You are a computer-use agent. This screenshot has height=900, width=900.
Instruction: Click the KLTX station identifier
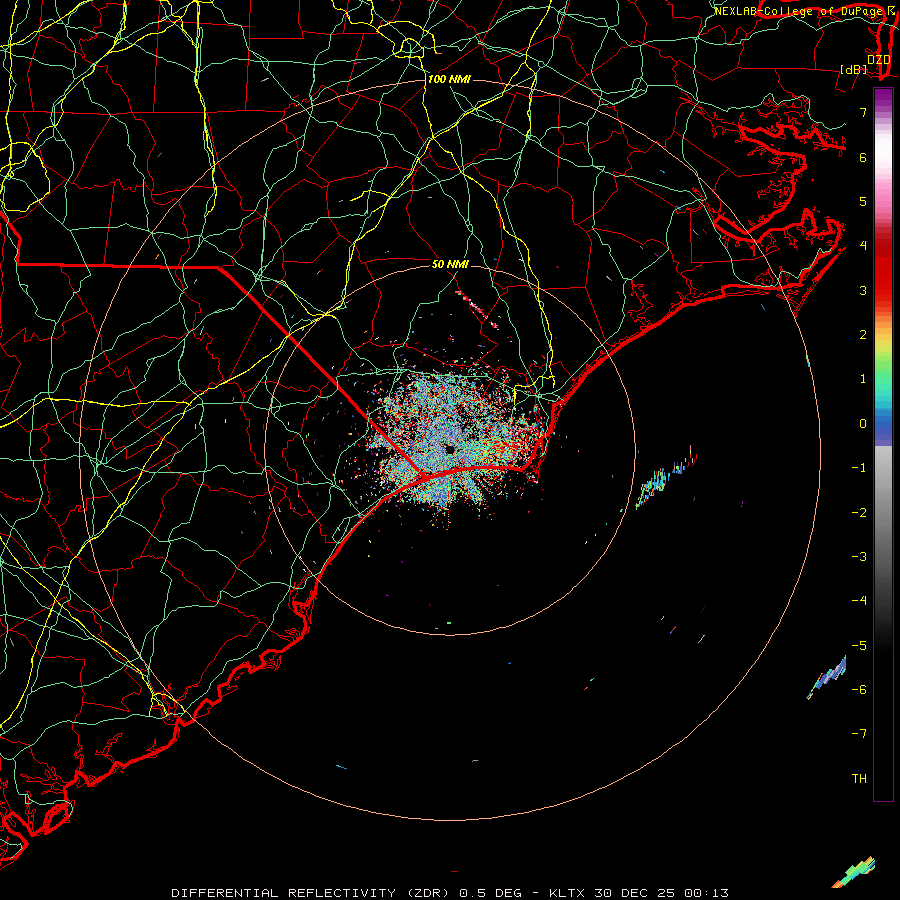(x=567, y=893)
